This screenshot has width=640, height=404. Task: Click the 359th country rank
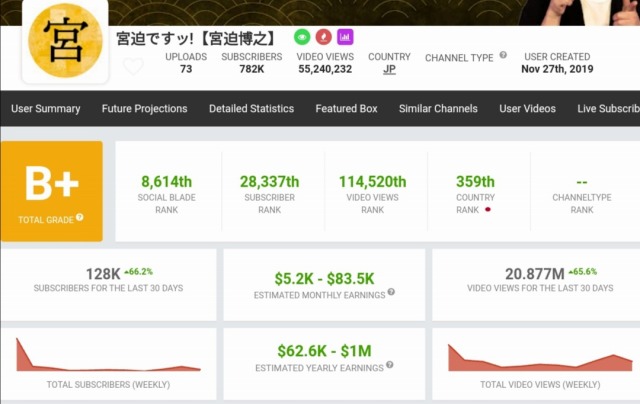coord(475,182)
